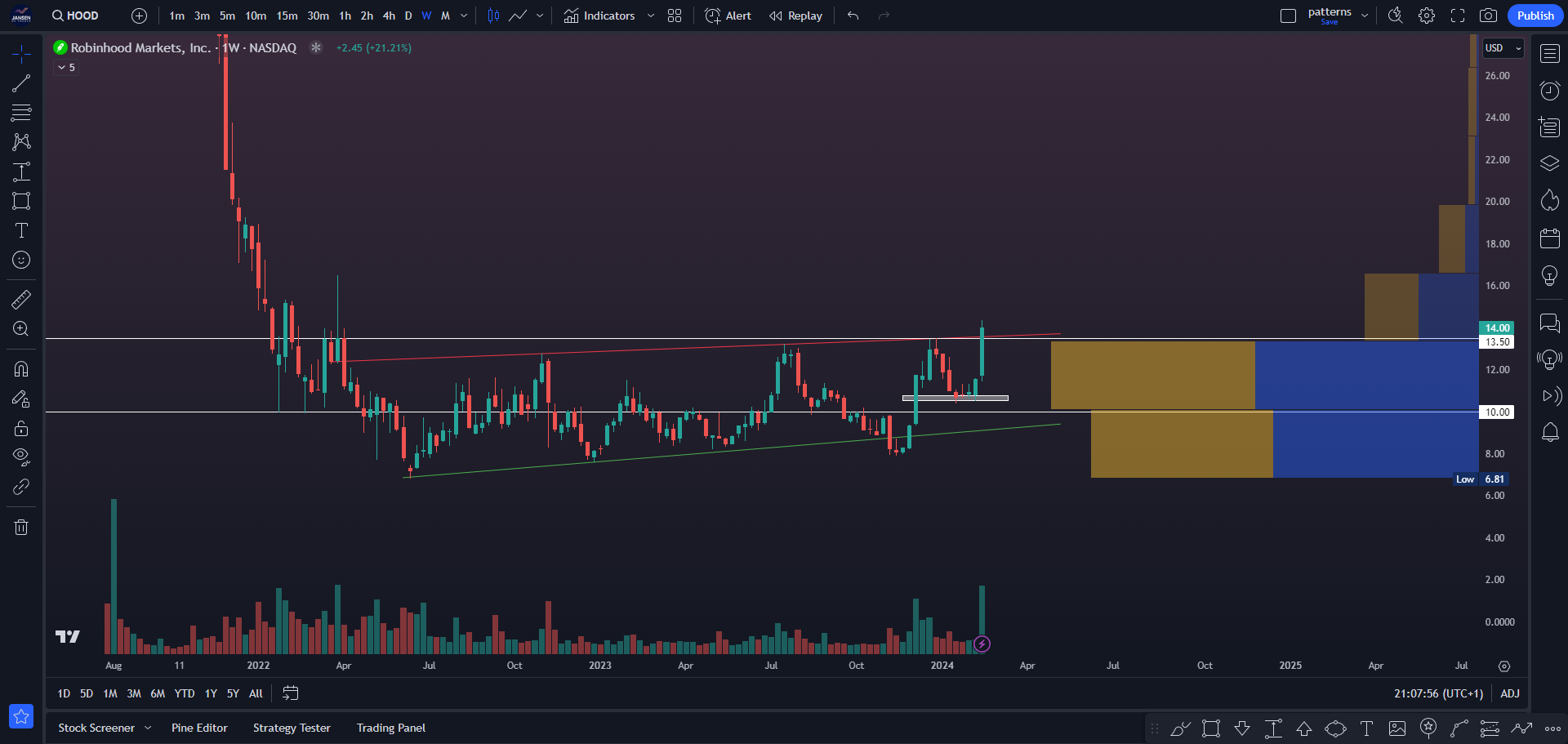Toggle stay in drawing mode
Viewport: 1568px width, 744px height.
coord(21,399)
